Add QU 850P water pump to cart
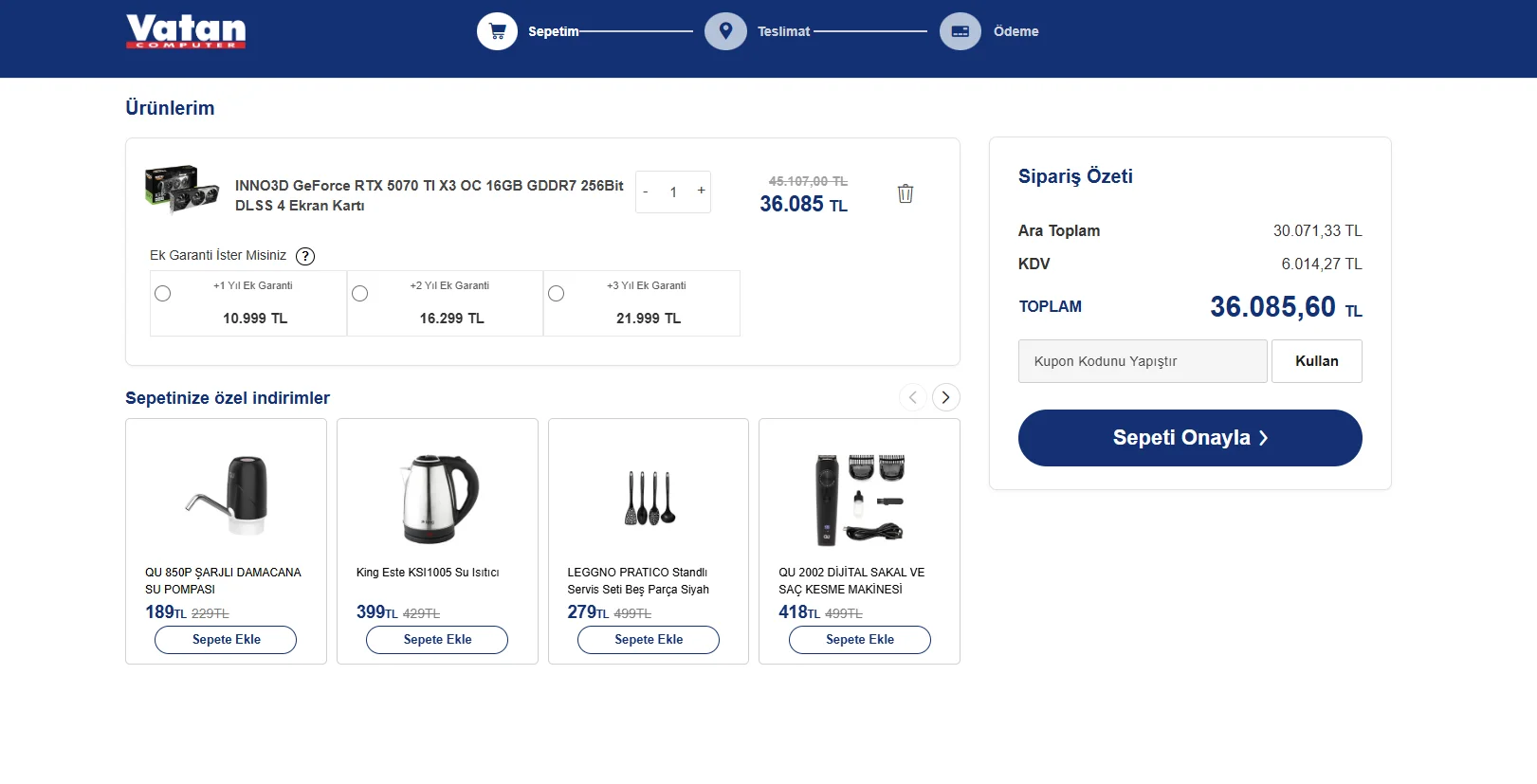 226,640
